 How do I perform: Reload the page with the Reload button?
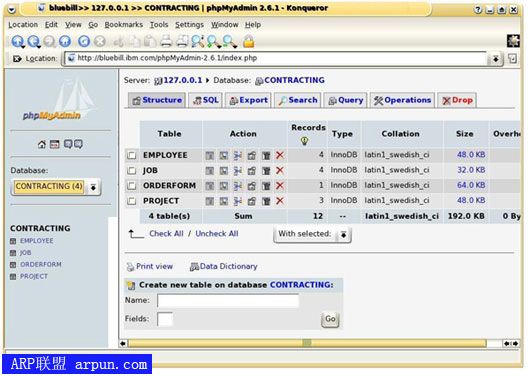pyautogui.click(x=84, y=41)
